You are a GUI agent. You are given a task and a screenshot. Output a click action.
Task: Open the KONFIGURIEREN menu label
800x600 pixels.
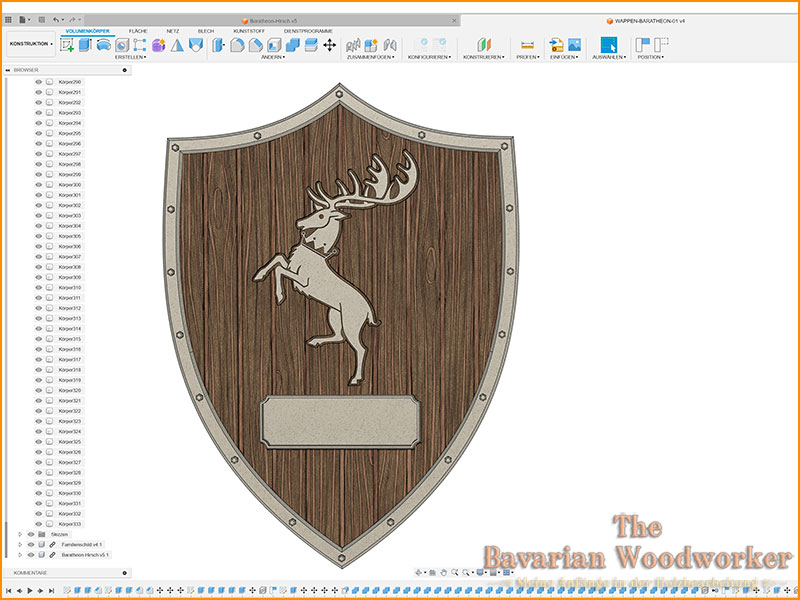pos(429,57)
